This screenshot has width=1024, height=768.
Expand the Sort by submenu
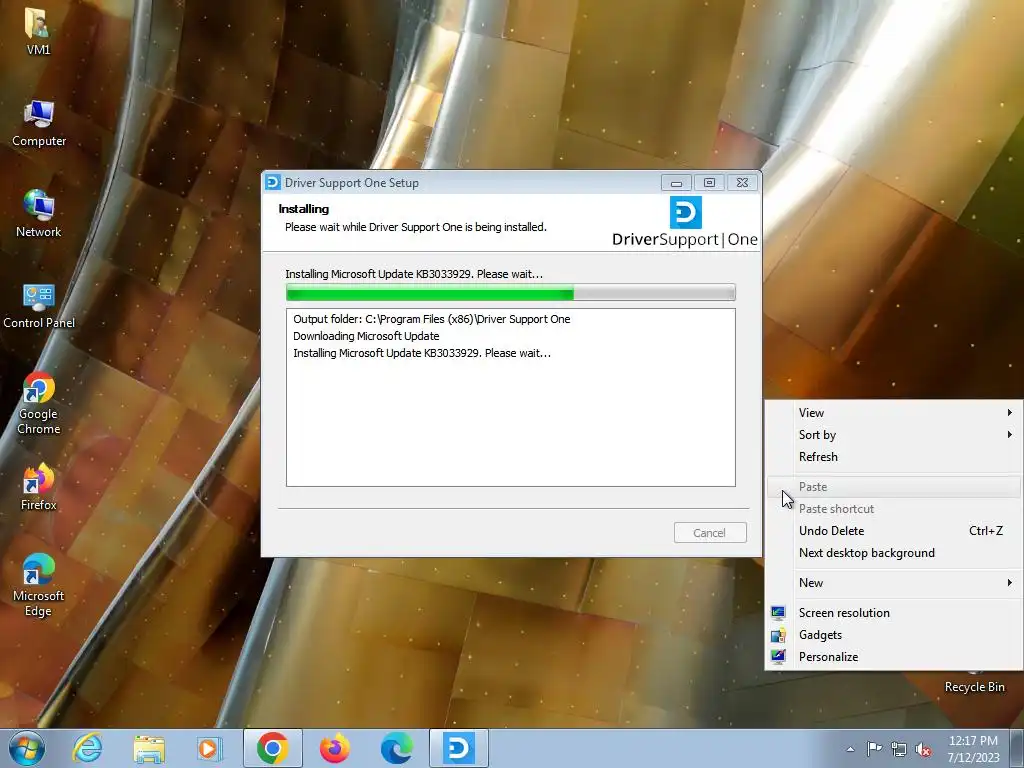[893, 435]
